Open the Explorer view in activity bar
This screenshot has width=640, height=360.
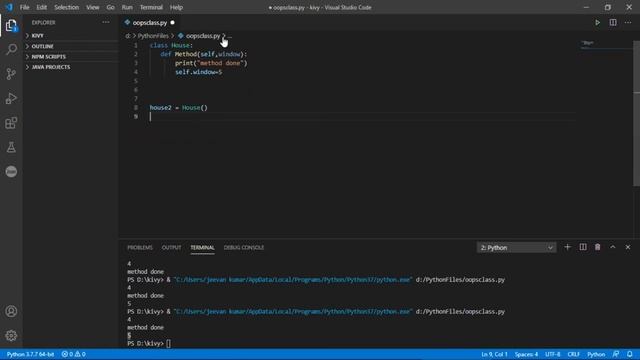coord(11,25)
